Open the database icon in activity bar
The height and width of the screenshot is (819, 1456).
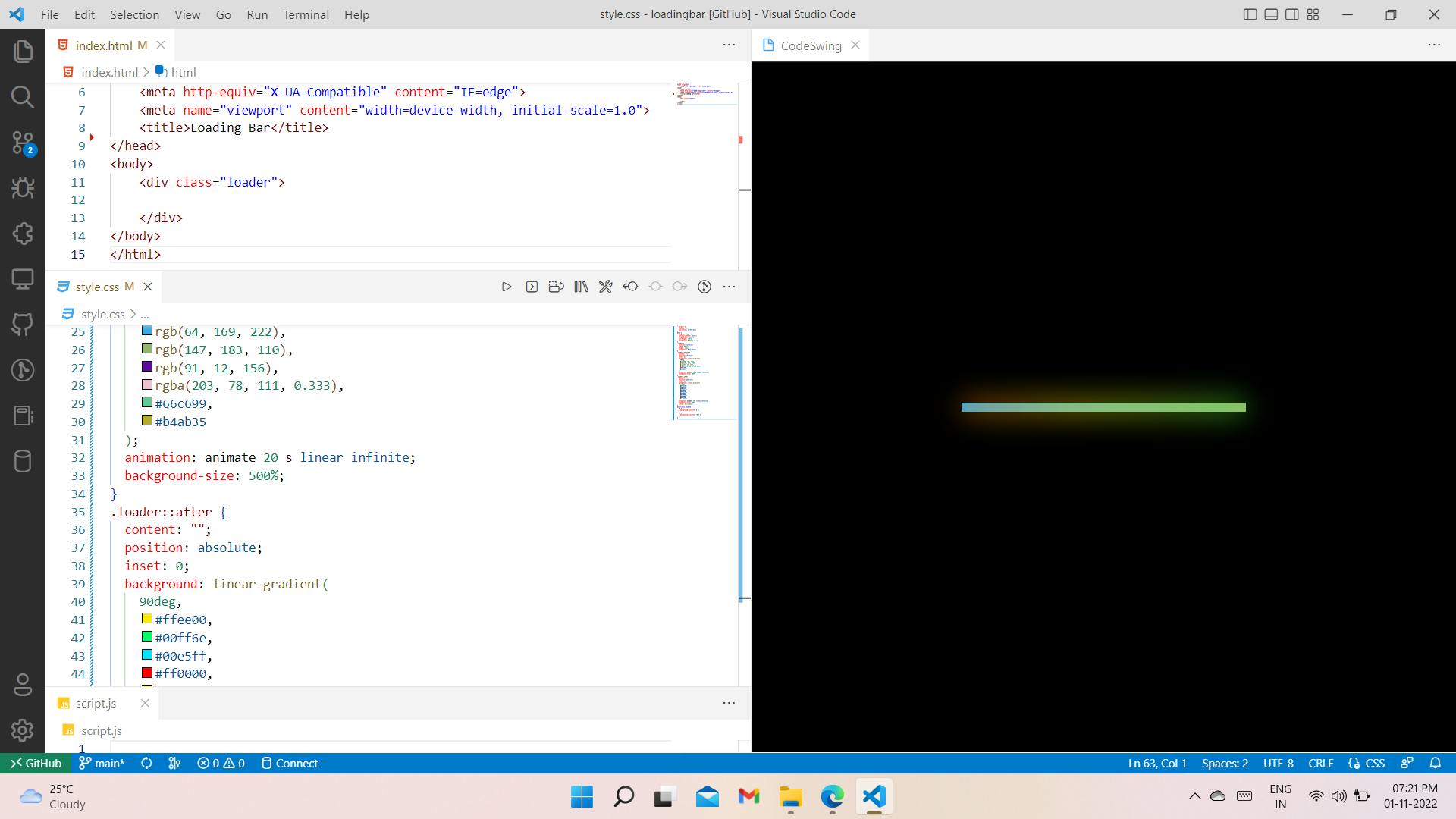(x=23, y=461)
